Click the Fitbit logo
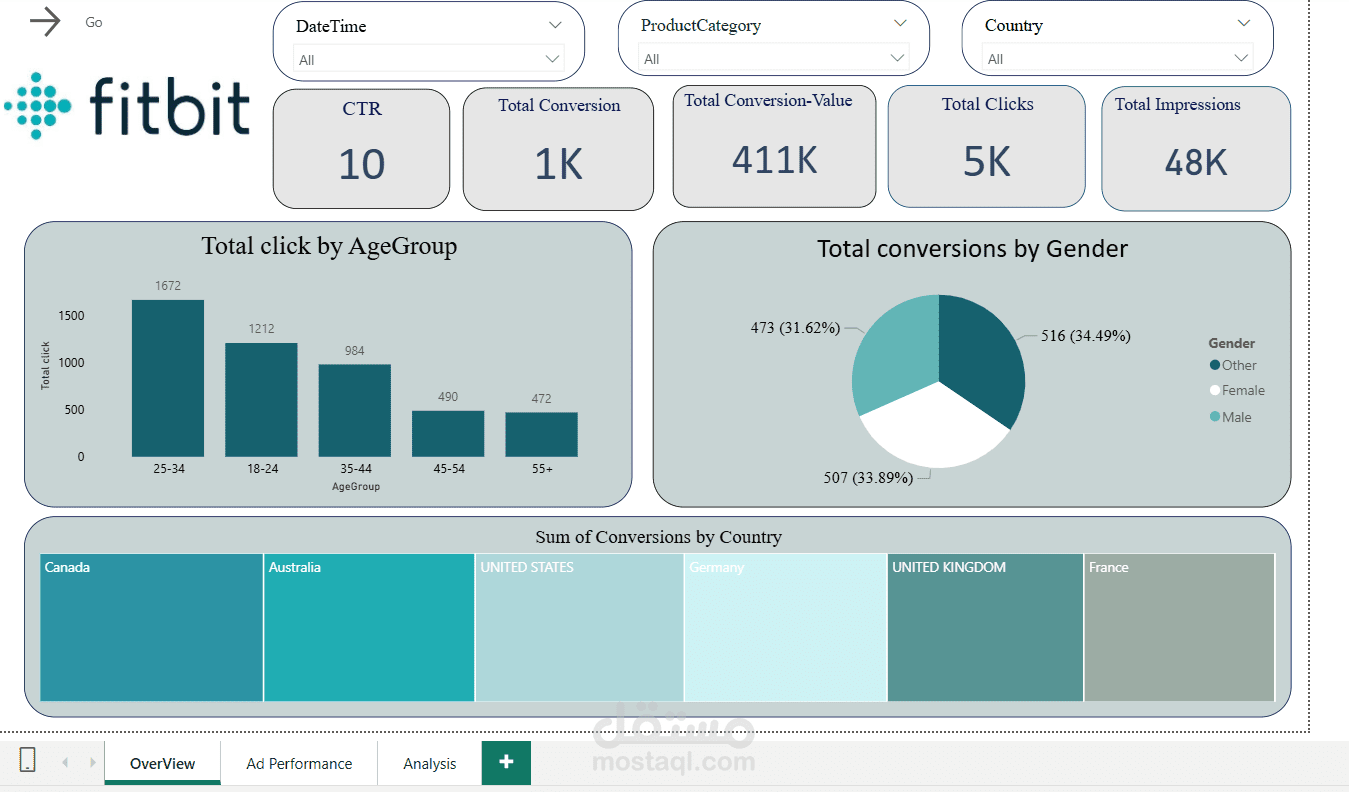 coord(127,106)
